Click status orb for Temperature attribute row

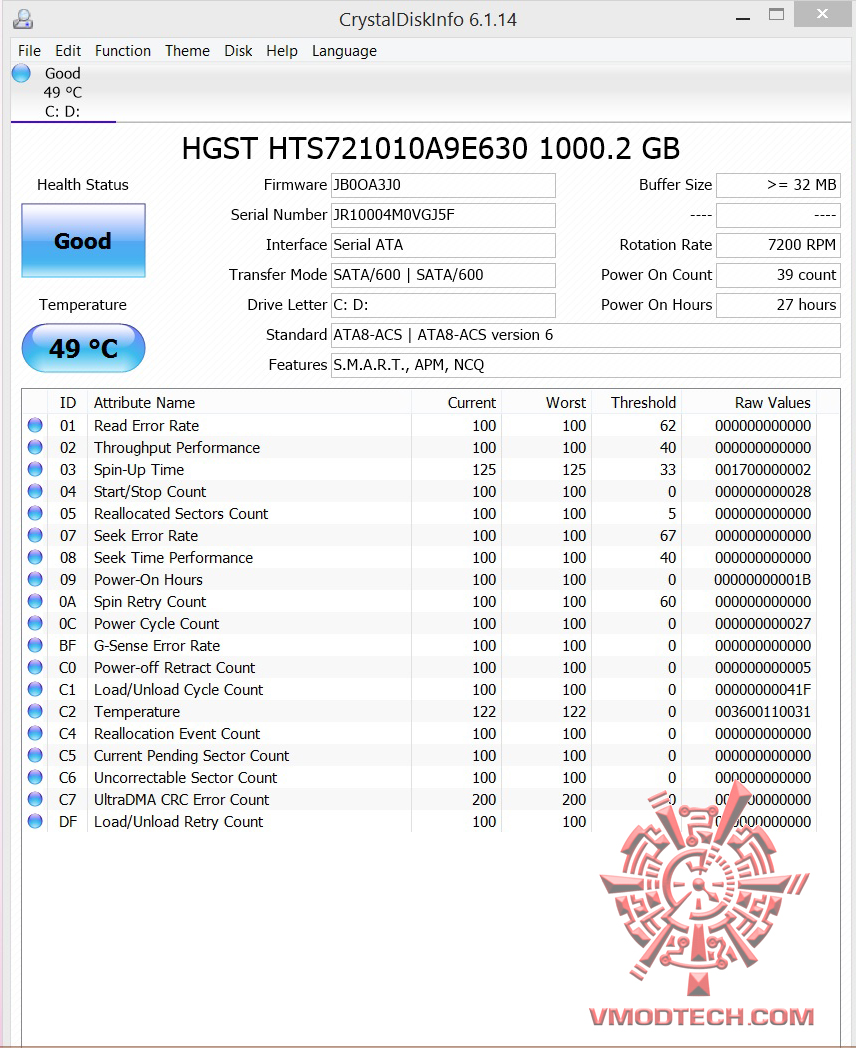[35, 711]
